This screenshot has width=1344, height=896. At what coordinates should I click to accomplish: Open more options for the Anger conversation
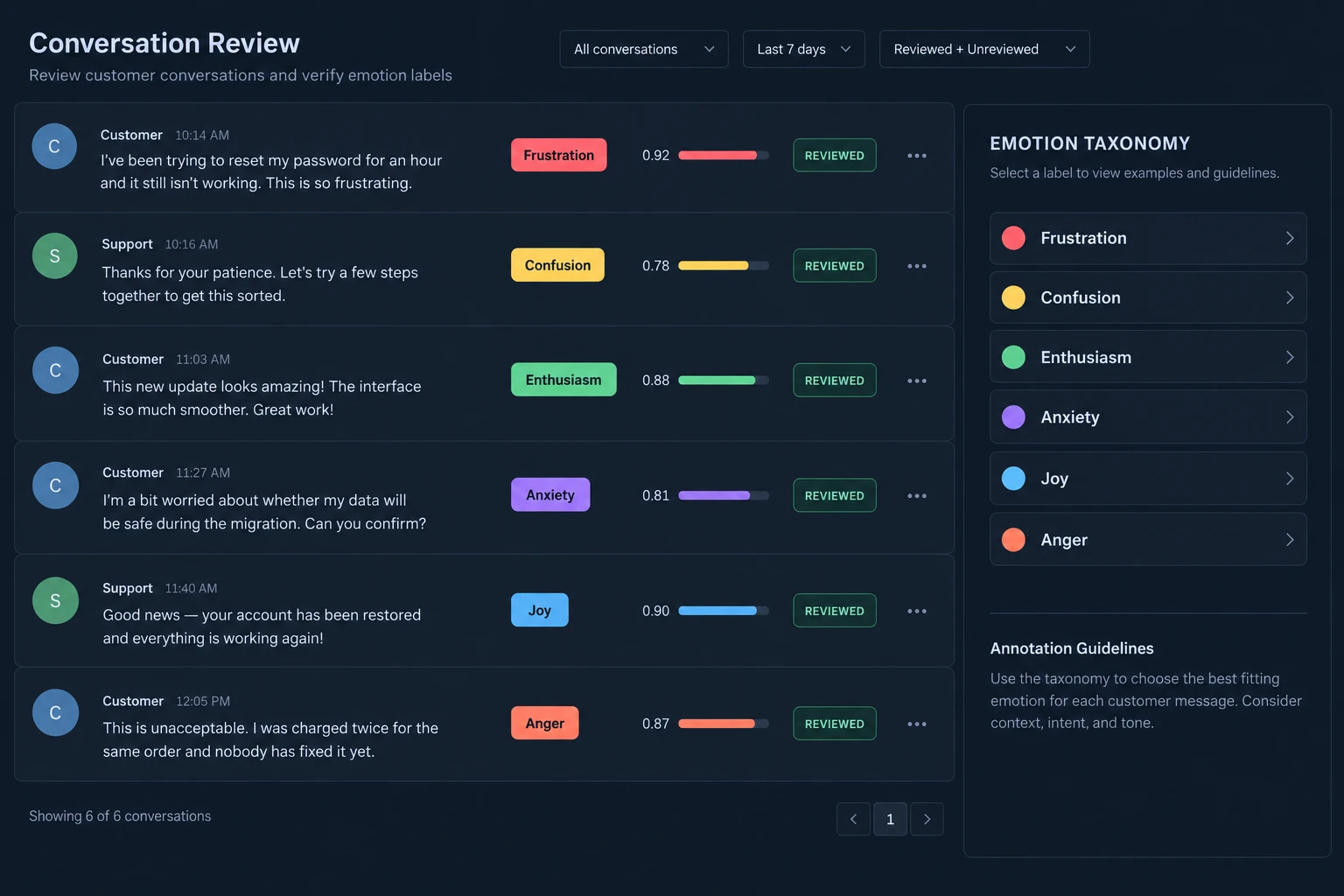(x=917, y=724)
